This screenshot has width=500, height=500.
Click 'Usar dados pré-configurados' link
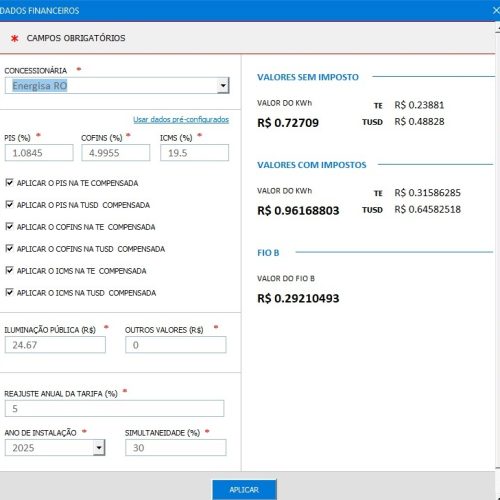(181, 119)
